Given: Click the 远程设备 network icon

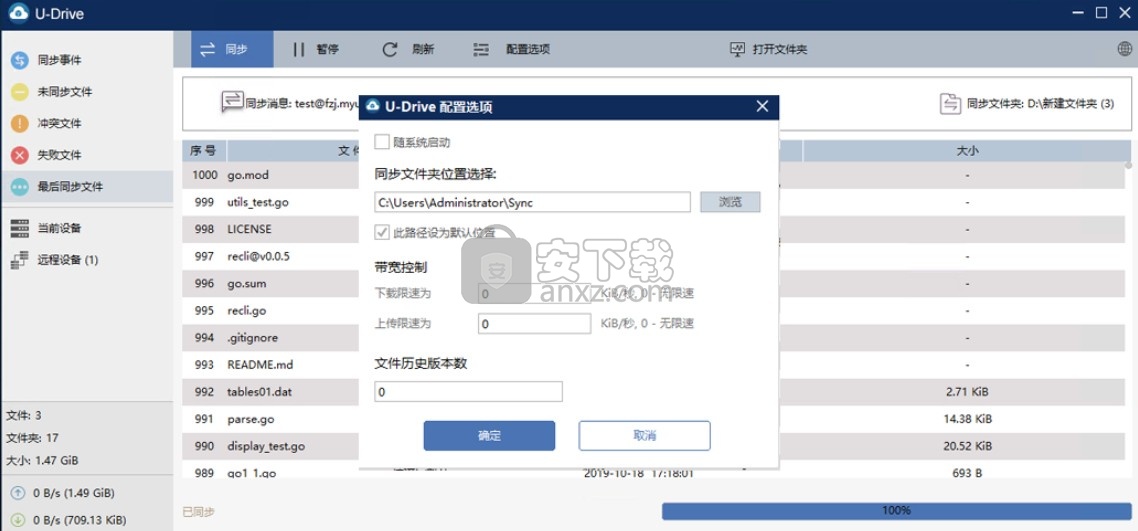Looking at the screenshot, I should pyautogui.click(x=20, y=260).
